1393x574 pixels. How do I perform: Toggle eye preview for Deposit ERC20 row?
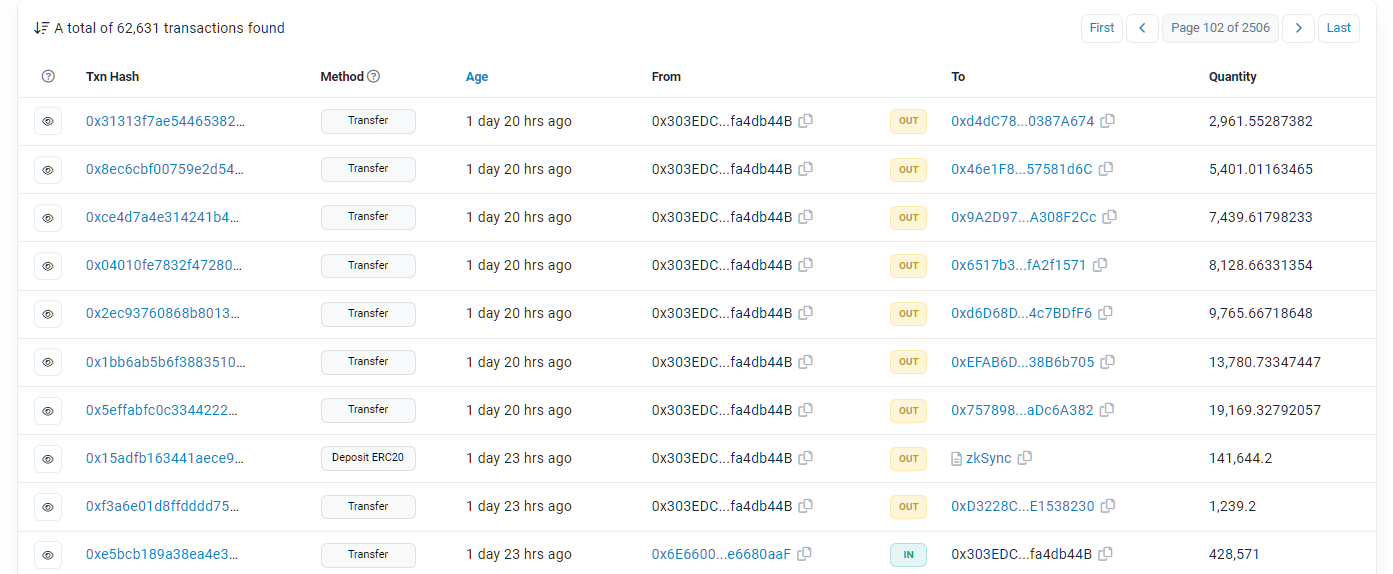[x=48, y=459]
